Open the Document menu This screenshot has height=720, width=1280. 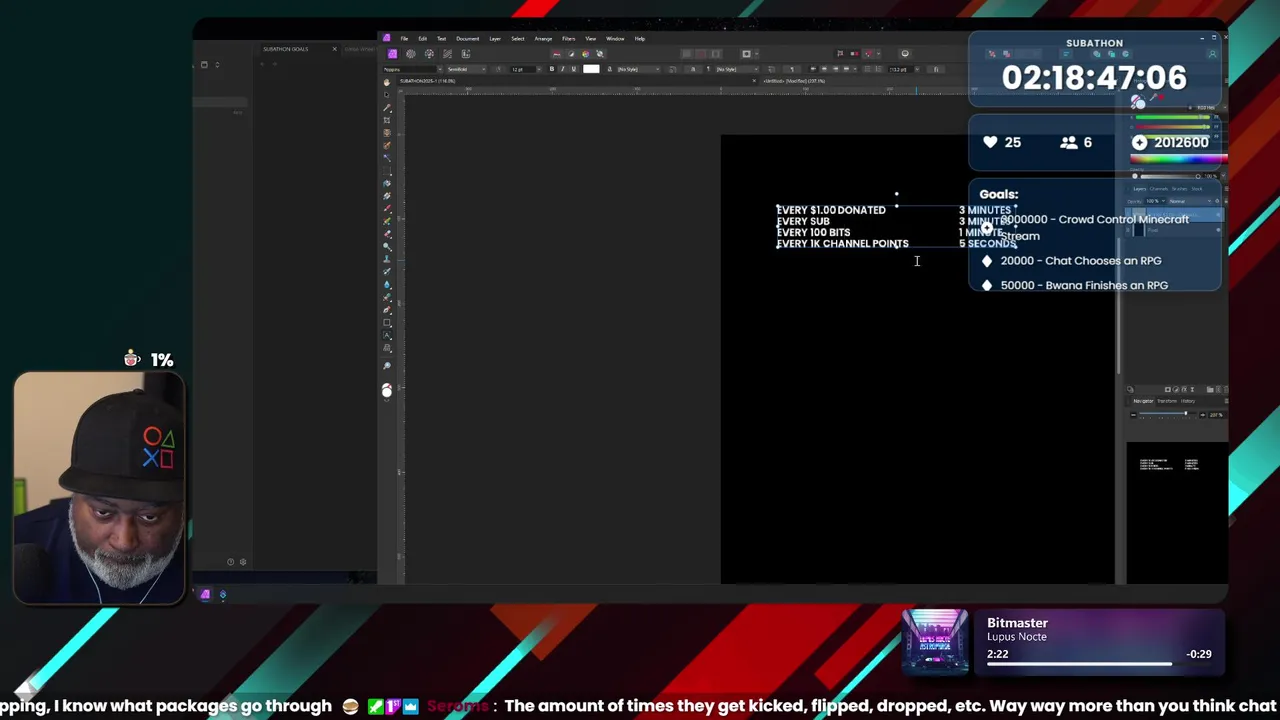[467, 38]
